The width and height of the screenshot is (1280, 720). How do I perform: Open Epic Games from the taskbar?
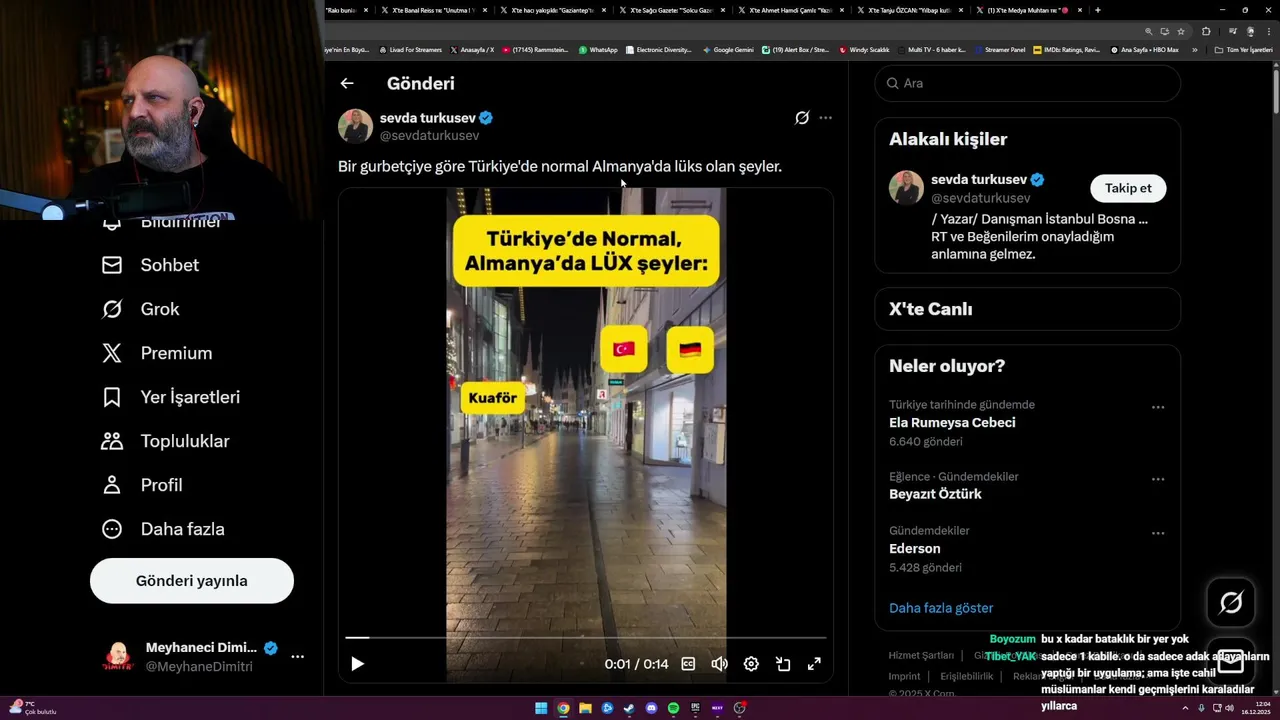pos(695,708)
